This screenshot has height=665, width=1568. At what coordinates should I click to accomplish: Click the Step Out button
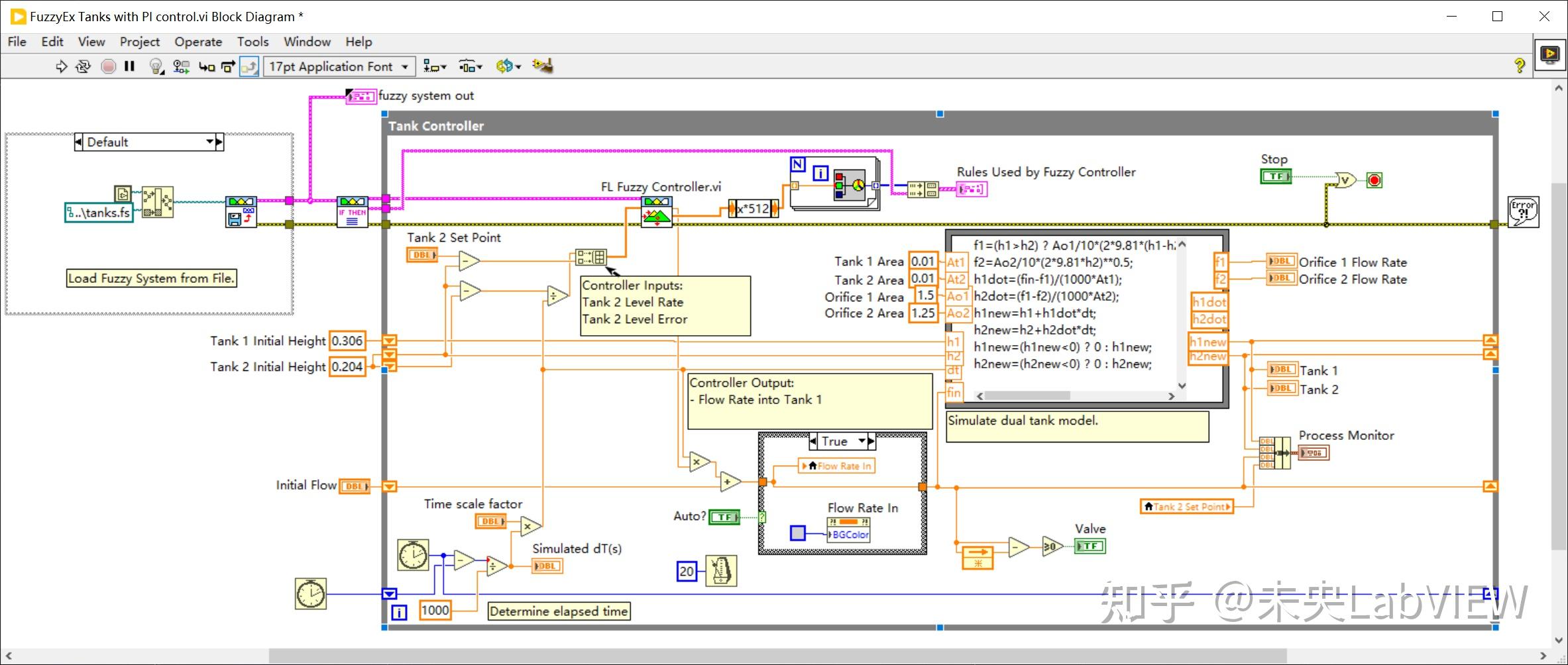click(249, 66)
